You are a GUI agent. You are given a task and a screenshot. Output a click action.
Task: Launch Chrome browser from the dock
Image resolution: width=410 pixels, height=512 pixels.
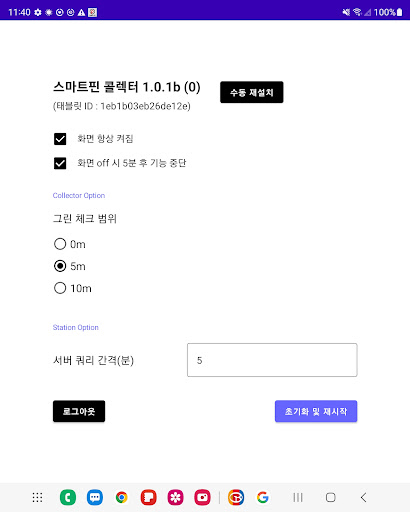pos(122,497)
